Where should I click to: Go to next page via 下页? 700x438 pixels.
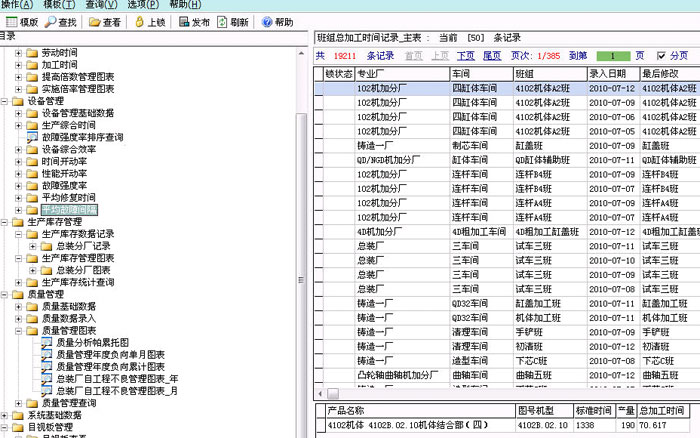pyautogui.click(x=466, y=56)
